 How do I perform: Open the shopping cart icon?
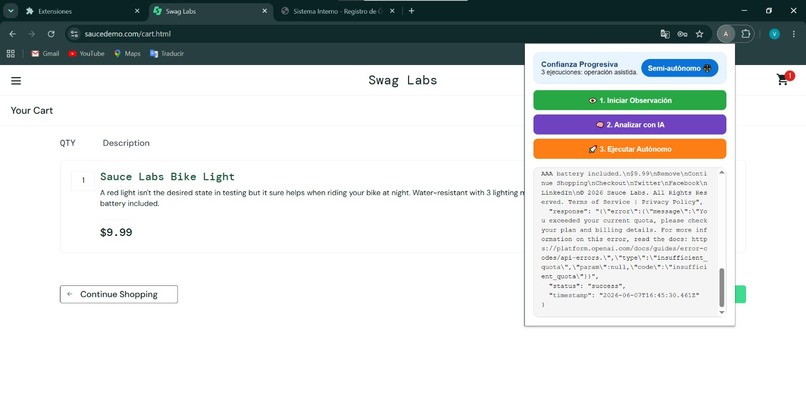(x=783, y=79)
